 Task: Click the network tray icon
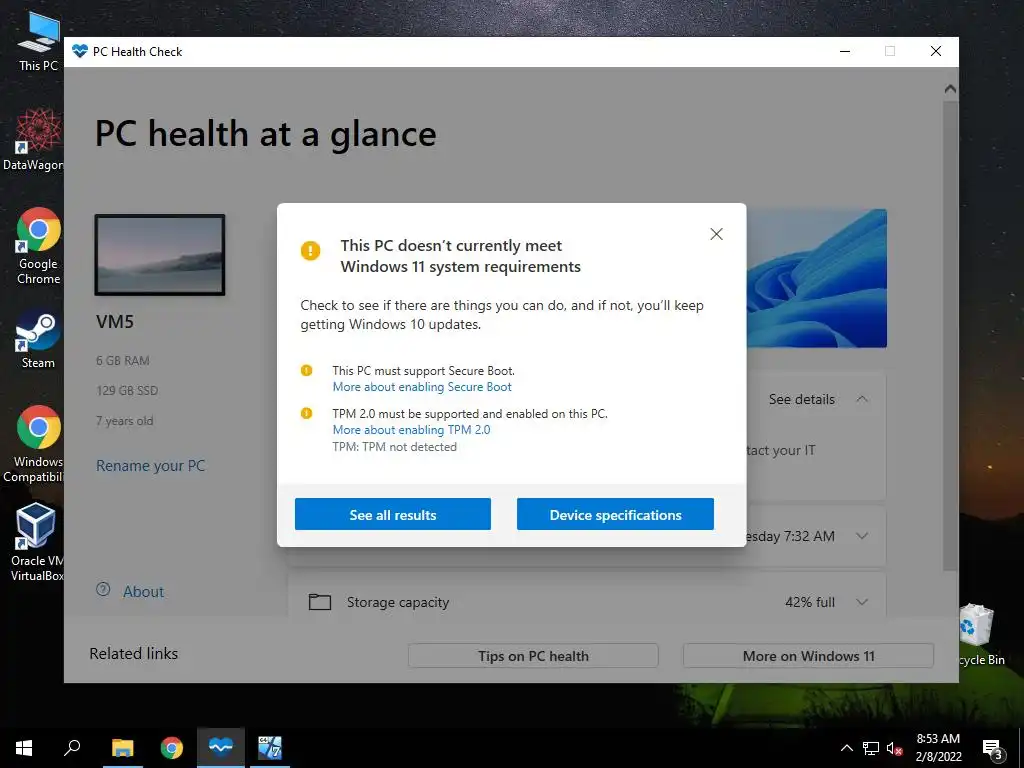[x=871, y=748]
